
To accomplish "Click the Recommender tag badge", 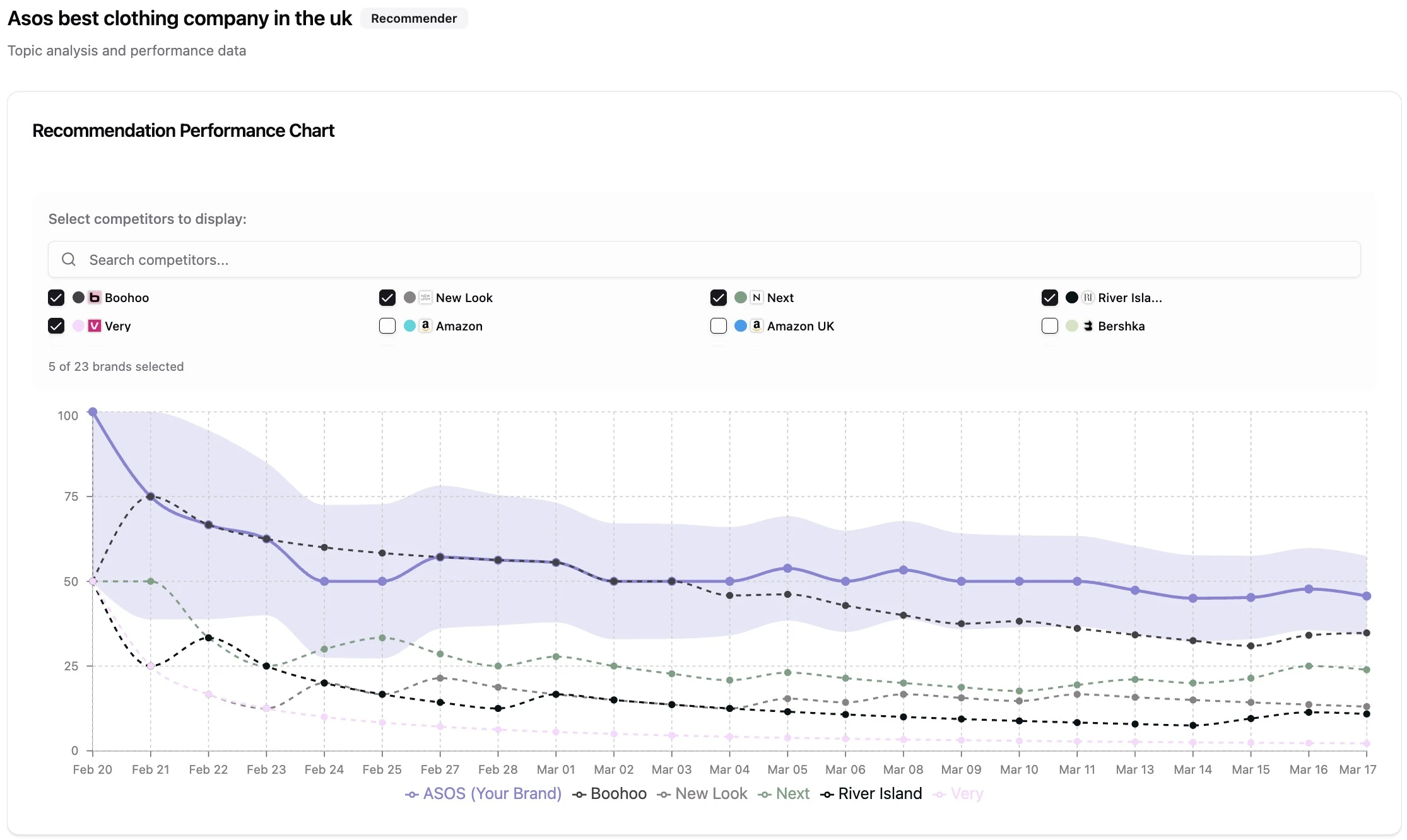I will pos(413,18).
